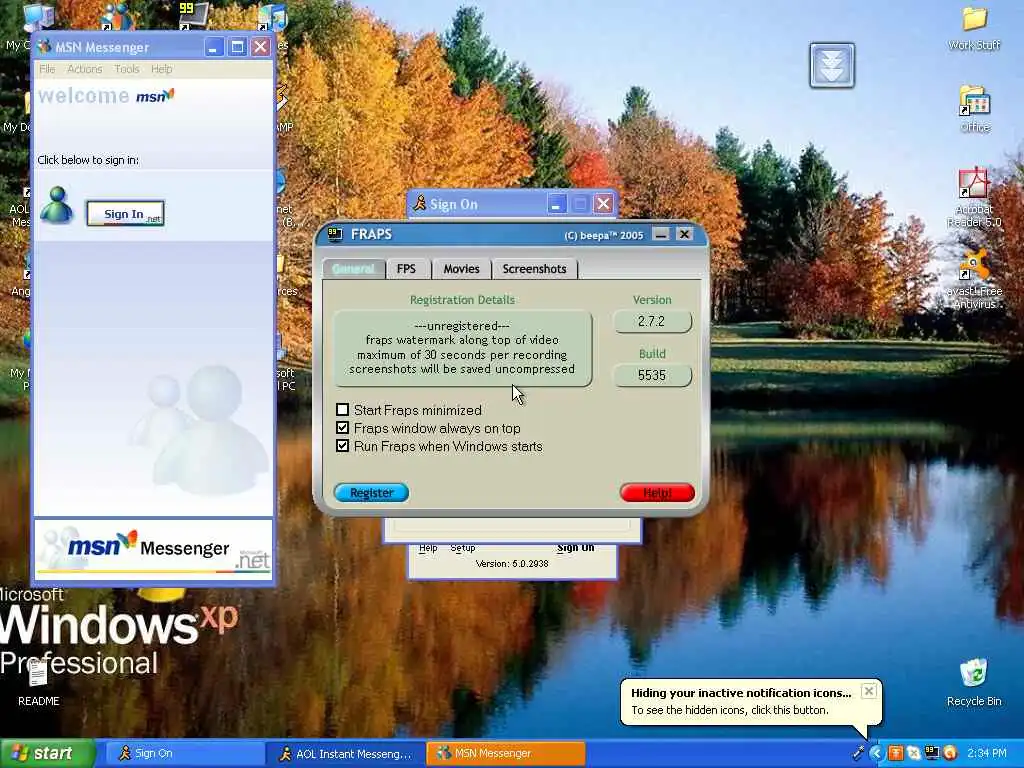
Task: Click the running man icon in Sign On title
Action: (420, 204)
